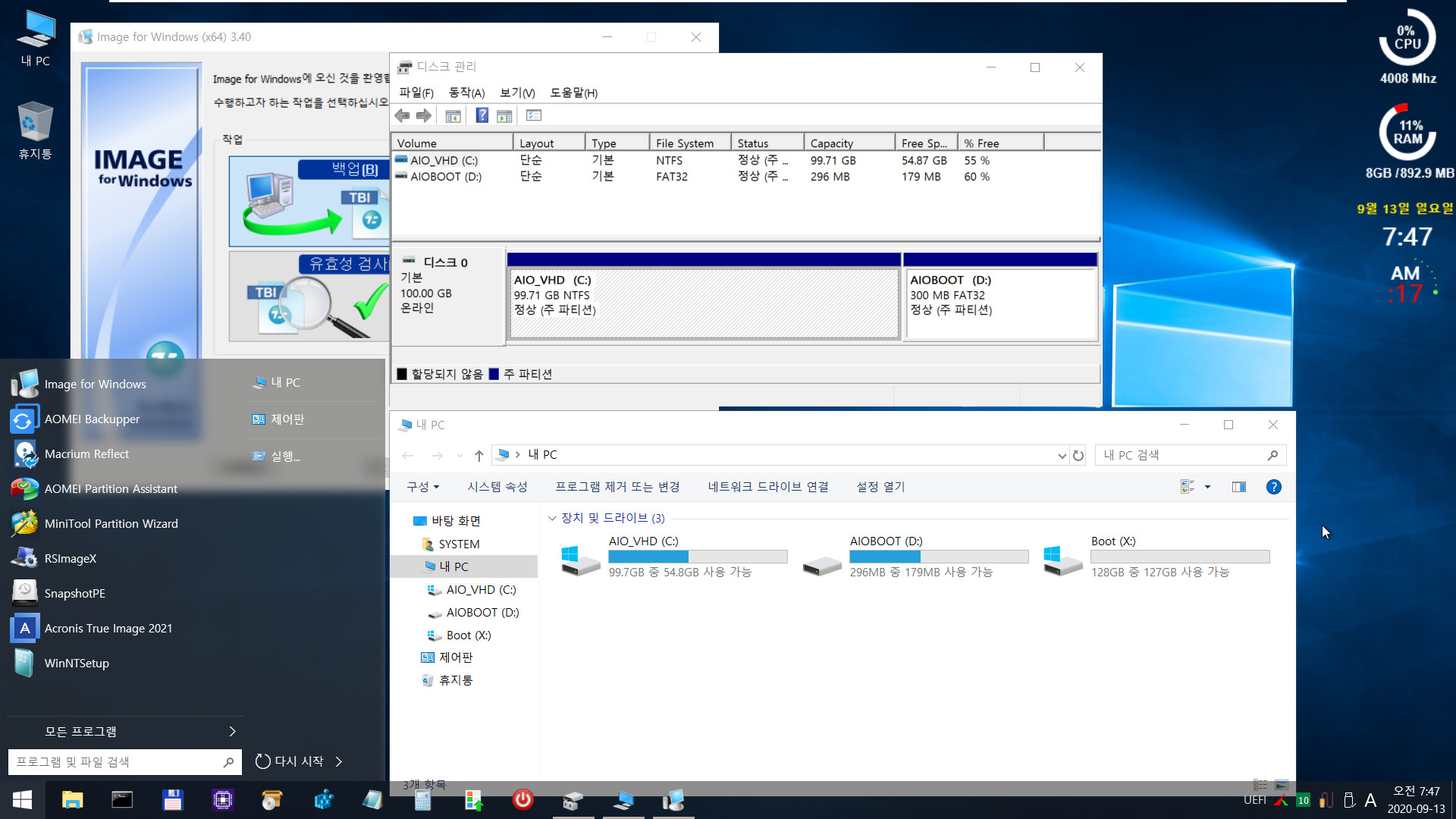Open the 휴지통 recycle bin on desktop

point(35,130)
